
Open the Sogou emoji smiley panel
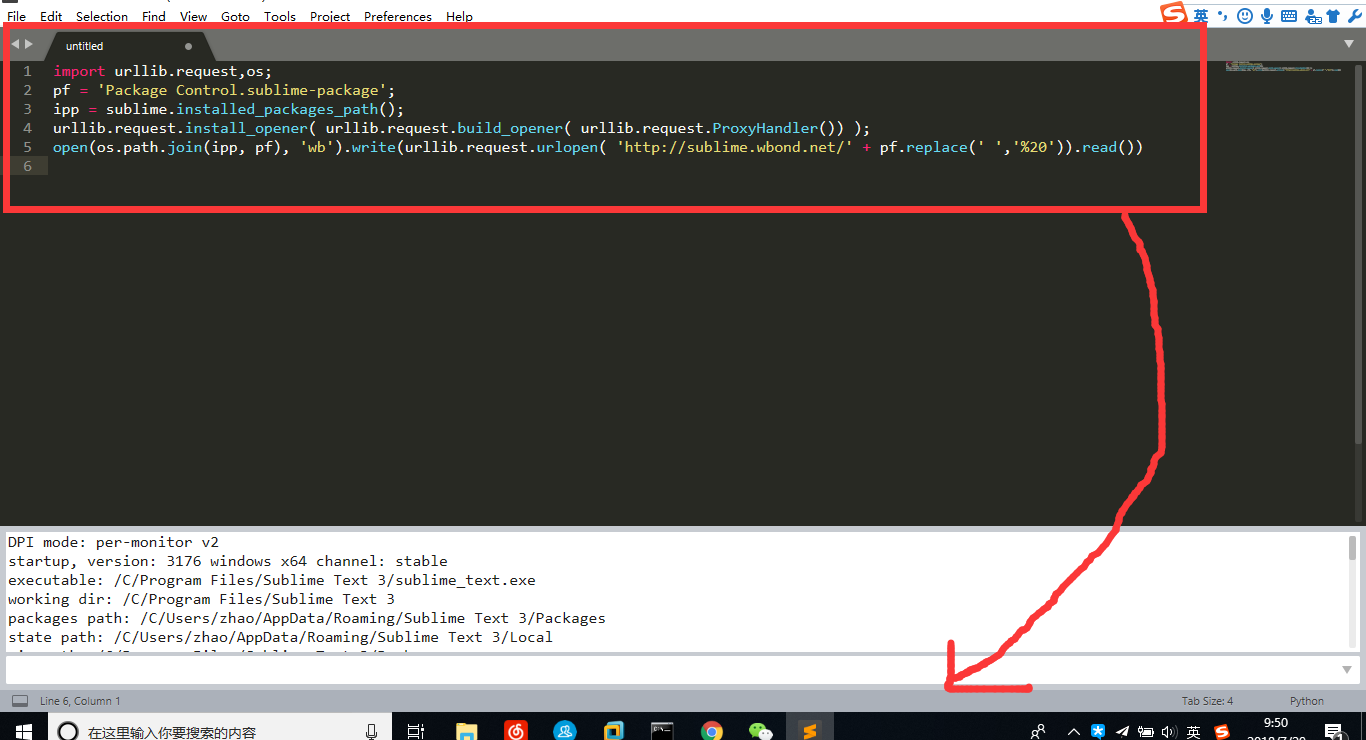pos(1245,15)
